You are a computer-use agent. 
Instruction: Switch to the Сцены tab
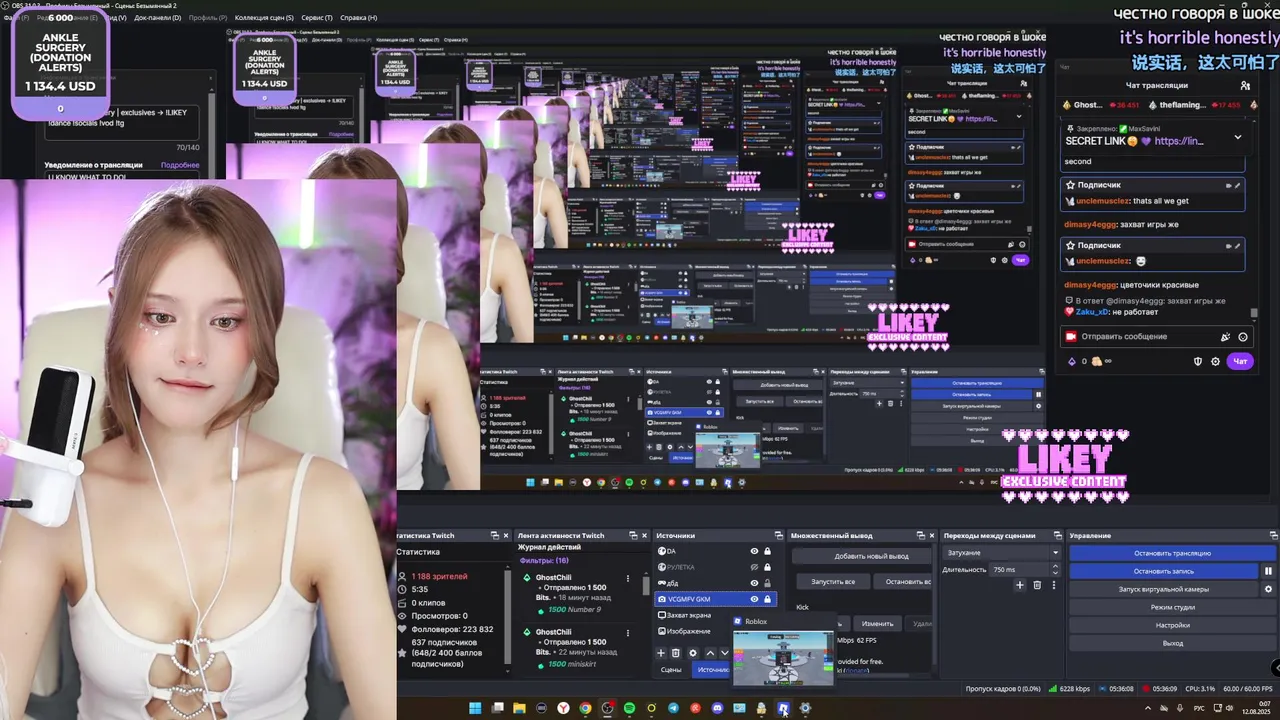click(x=671, y=670)
